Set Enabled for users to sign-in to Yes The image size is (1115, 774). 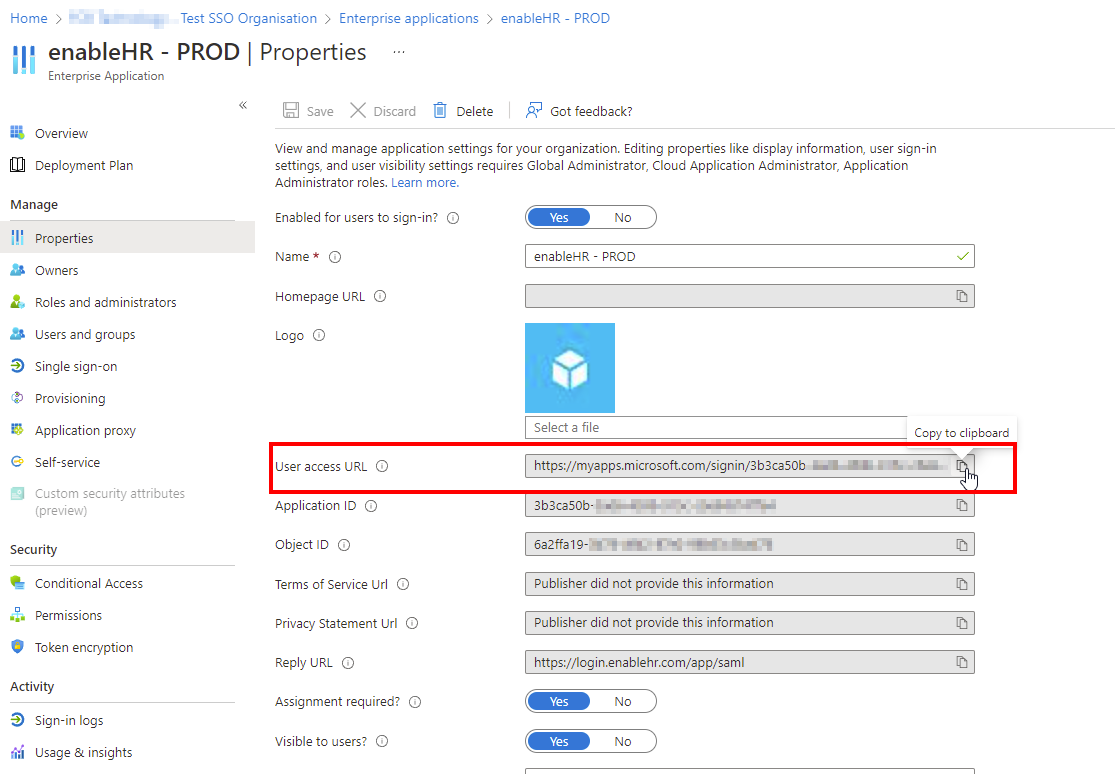[x=558, y=218]
